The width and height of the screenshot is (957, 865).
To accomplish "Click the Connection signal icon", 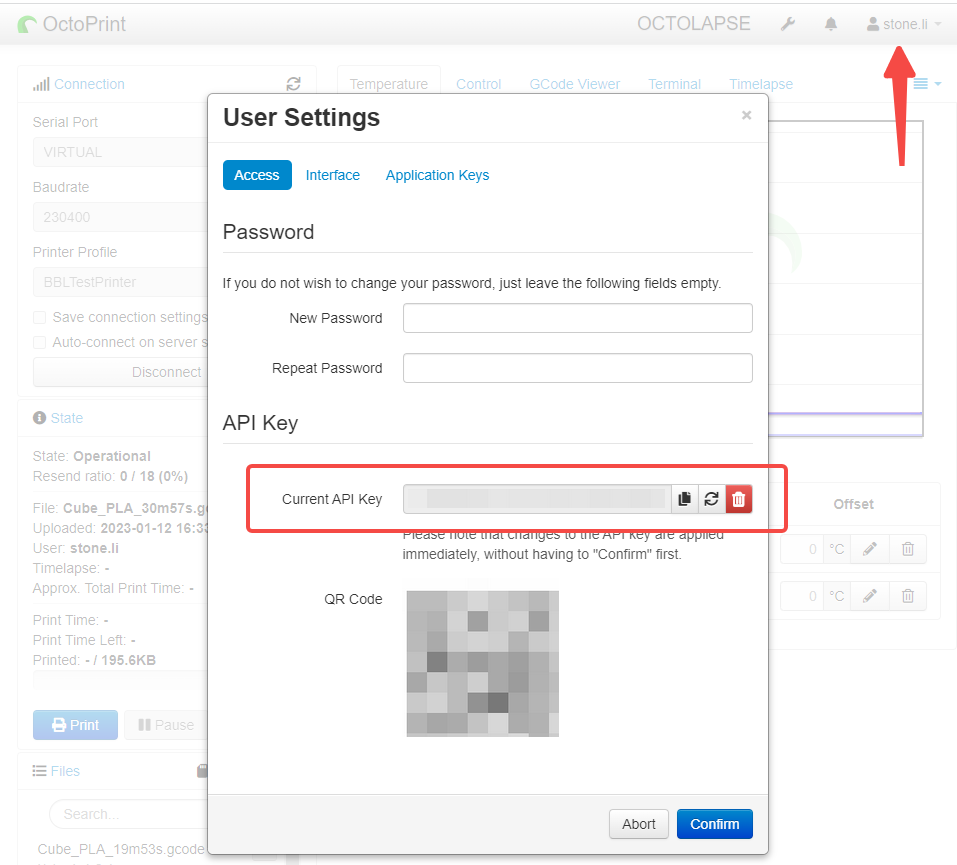I will tap(41, 84).
